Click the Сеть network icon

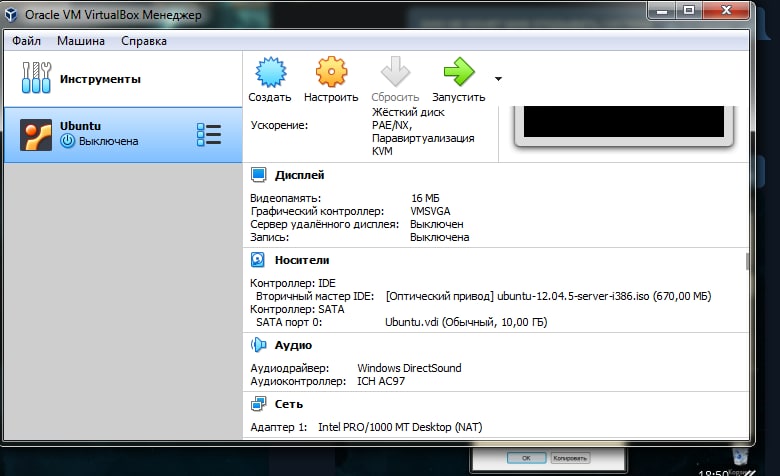pos(258,404)
